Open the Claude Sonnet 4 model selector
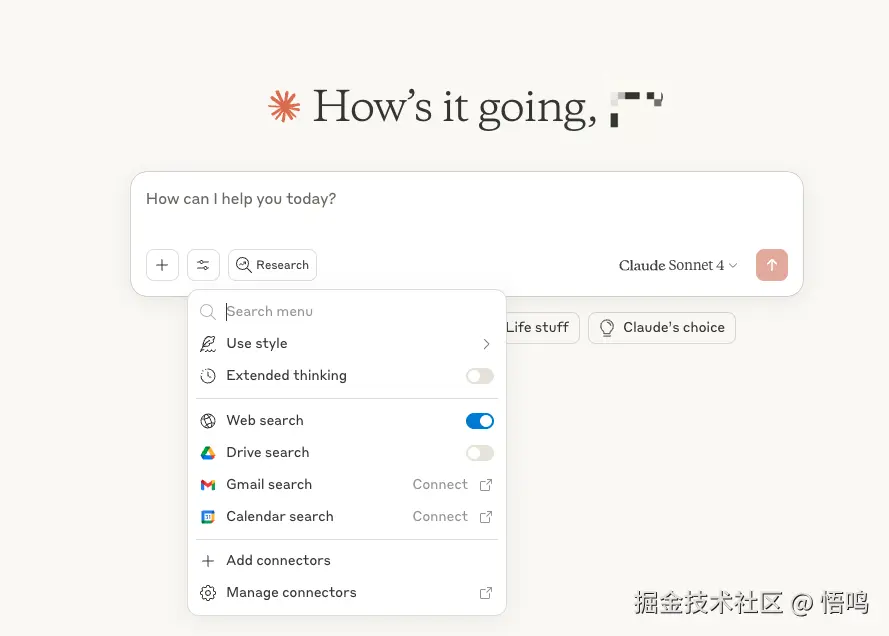The height and width of the screenshot is (636, 889). [x=678, y=265]
